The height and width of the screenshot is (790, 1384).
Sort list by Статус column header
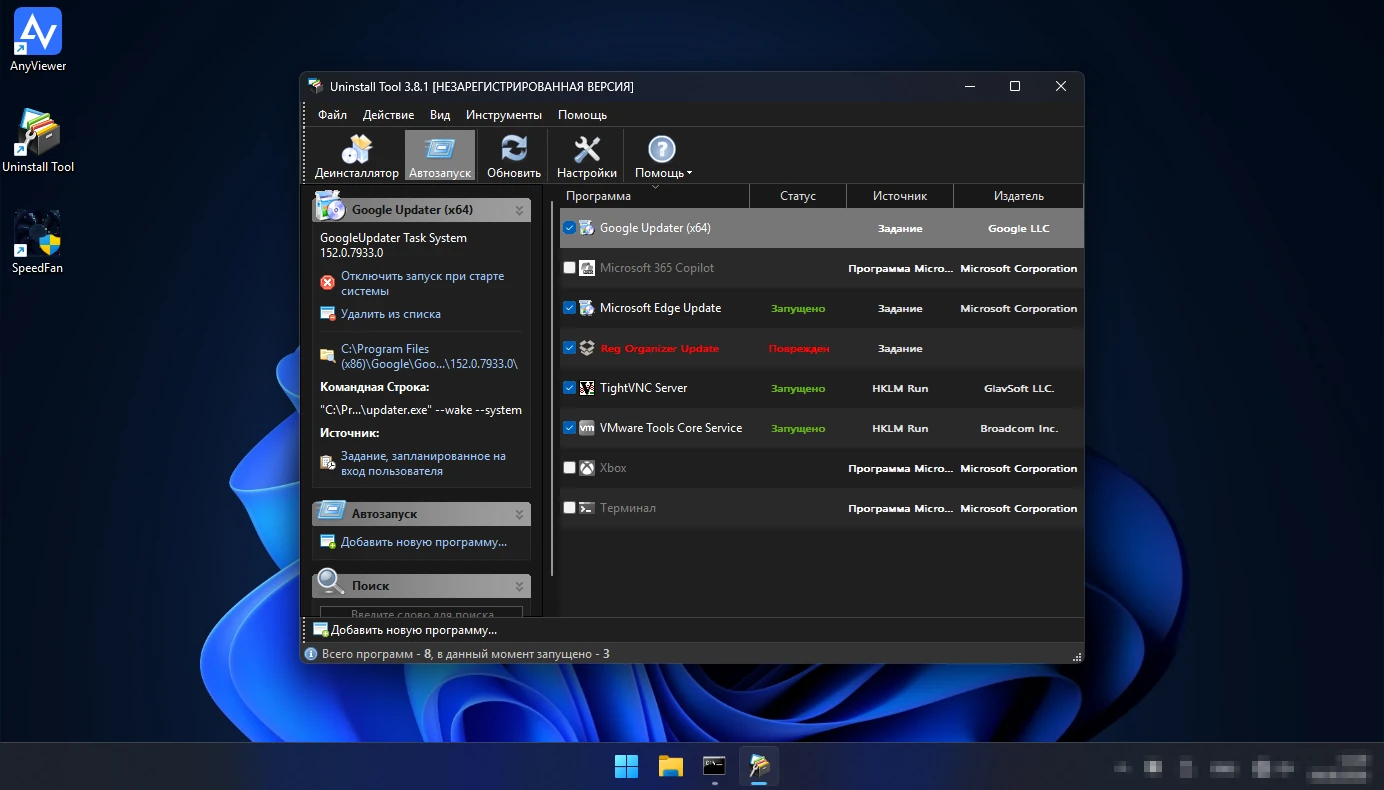tap(798, 196)
